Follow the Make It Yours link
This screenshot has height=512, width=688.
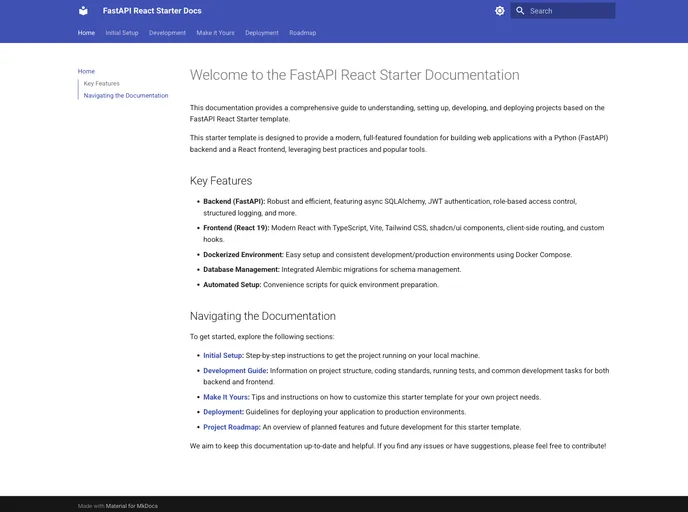(226, 397)
